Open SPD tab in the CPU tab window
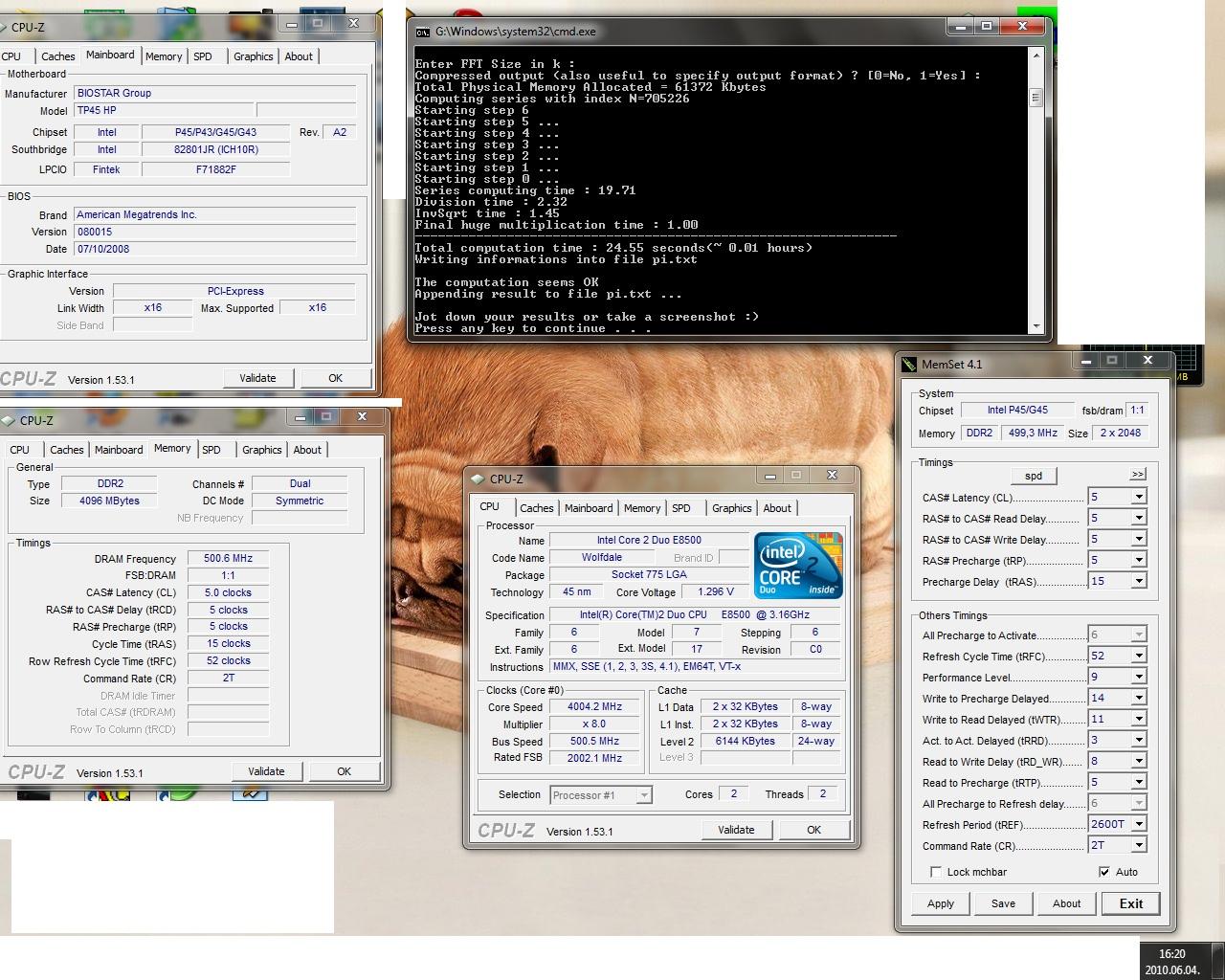Screen dimensions: 1225x980 (681, 508)
